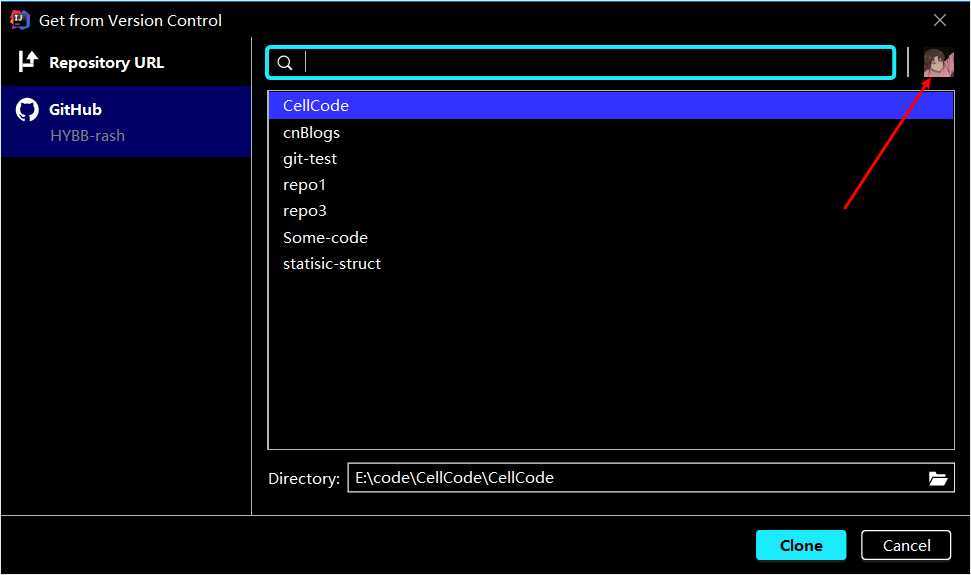This screenshot has height=575, width=971.
Task: Select the statisic-struct repository
Action: click(611, 264)
